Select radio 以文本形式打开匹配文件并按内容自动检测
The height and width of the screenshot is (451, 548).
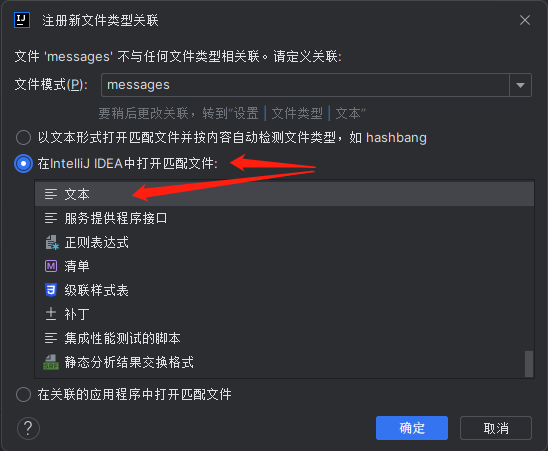(x=23, y=137)
